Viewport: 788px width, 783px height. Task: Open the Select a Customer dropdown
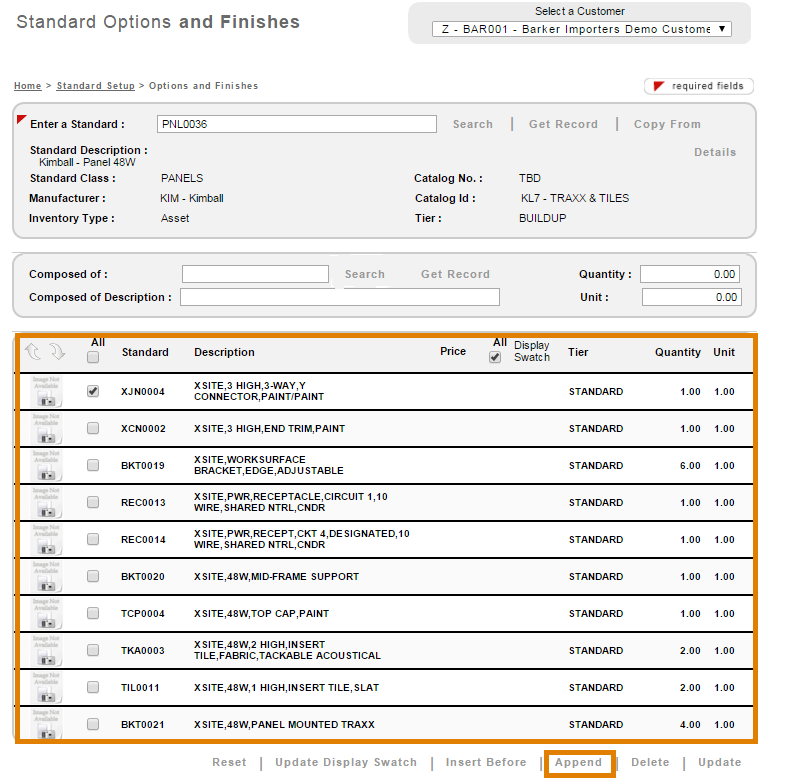(585, 29)
